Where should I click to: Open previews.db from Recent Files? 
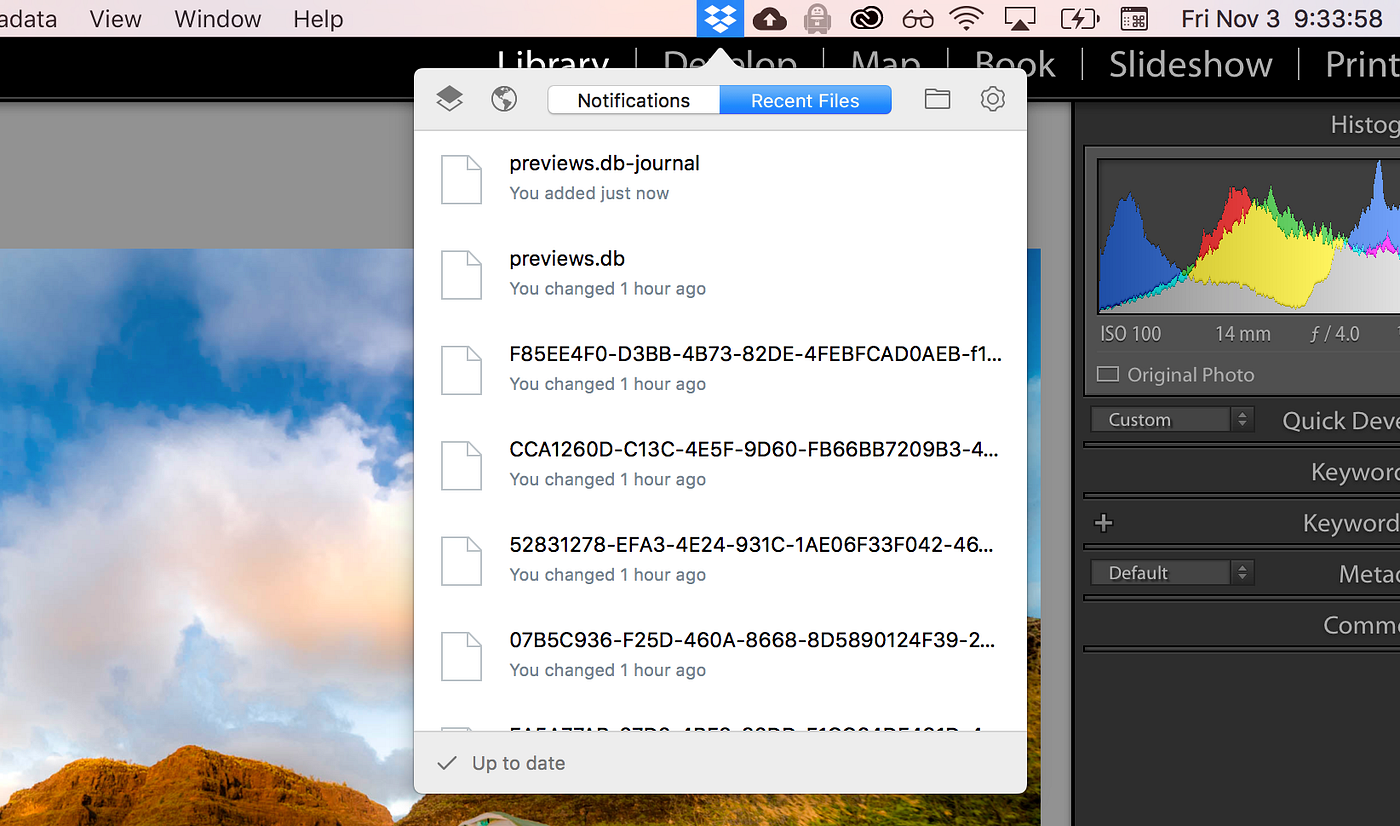566,258
